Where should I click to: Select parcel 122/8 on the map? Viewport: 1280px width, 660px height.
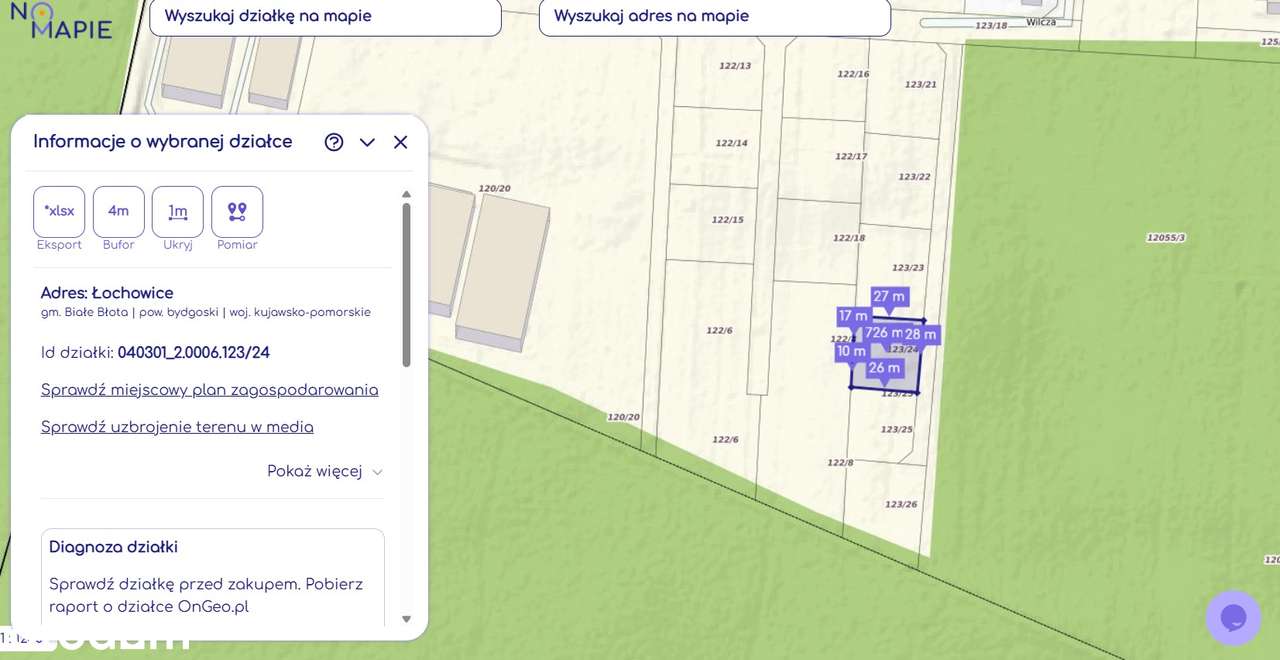[840, 463]
